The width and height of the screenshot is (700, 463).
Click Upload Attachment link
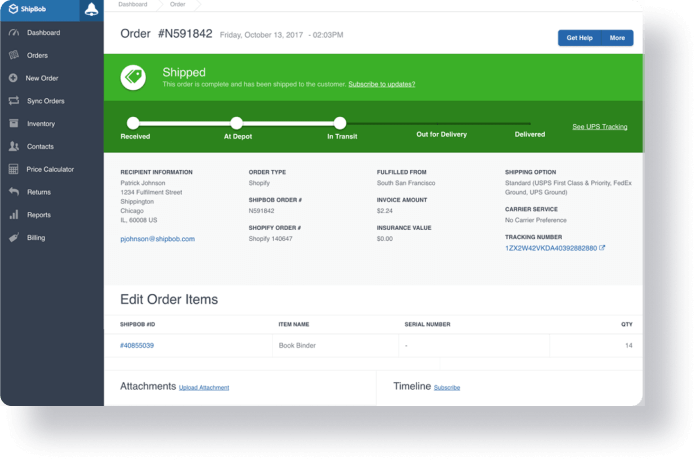[204, 388]
